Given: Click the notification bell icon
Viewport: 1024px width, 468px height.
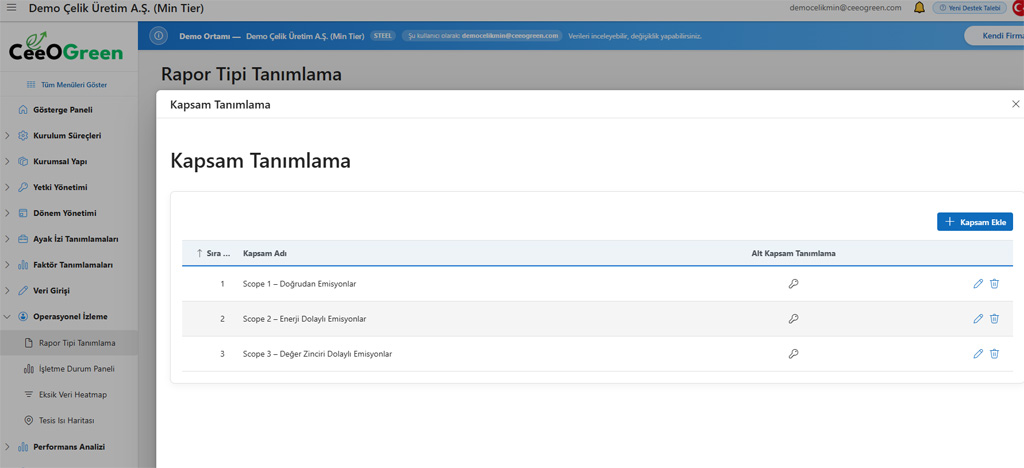Looking at the screenshot, I should click(920, 8).
